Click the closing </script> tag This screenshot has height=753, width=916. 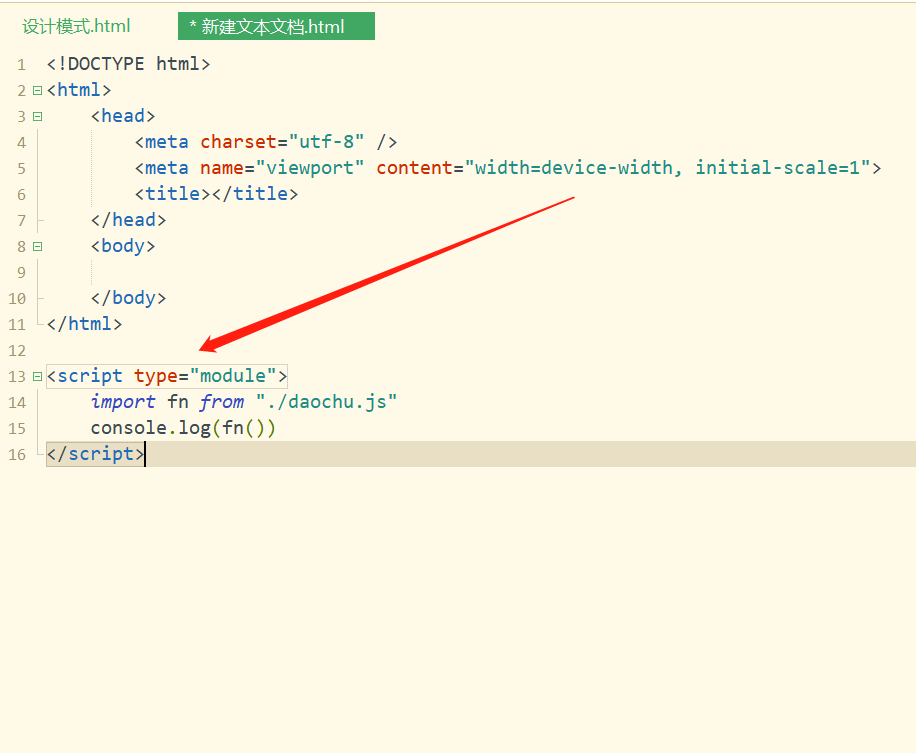click(x=93, y=453)
